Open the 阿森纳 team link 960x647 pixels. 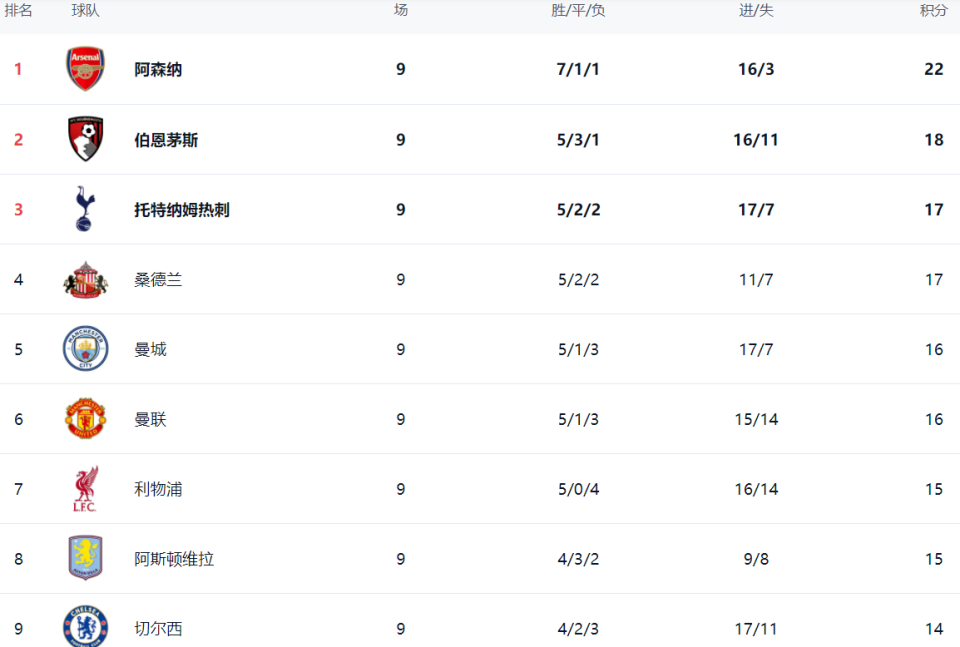[158, 70]
